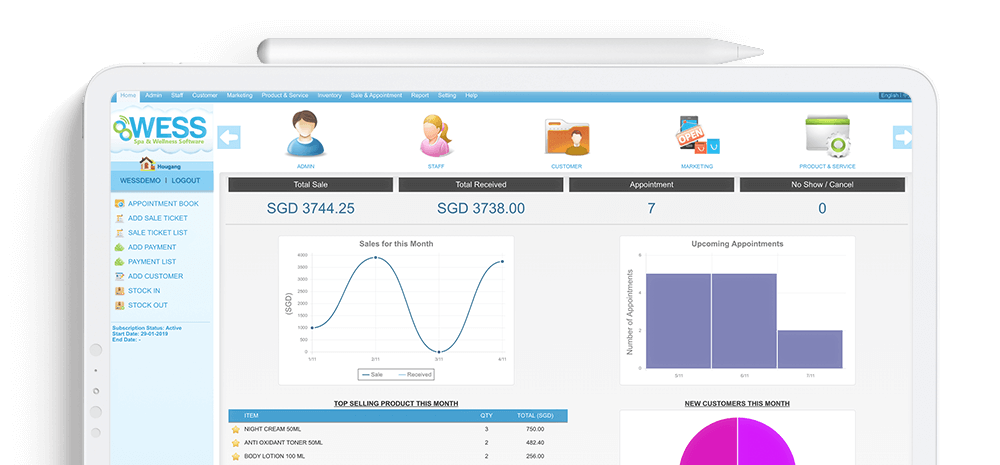The height and width of the screenshot is (465, 1000).
Task: Click the icon beside Appointment Book
Action: (x=119, y=203)
